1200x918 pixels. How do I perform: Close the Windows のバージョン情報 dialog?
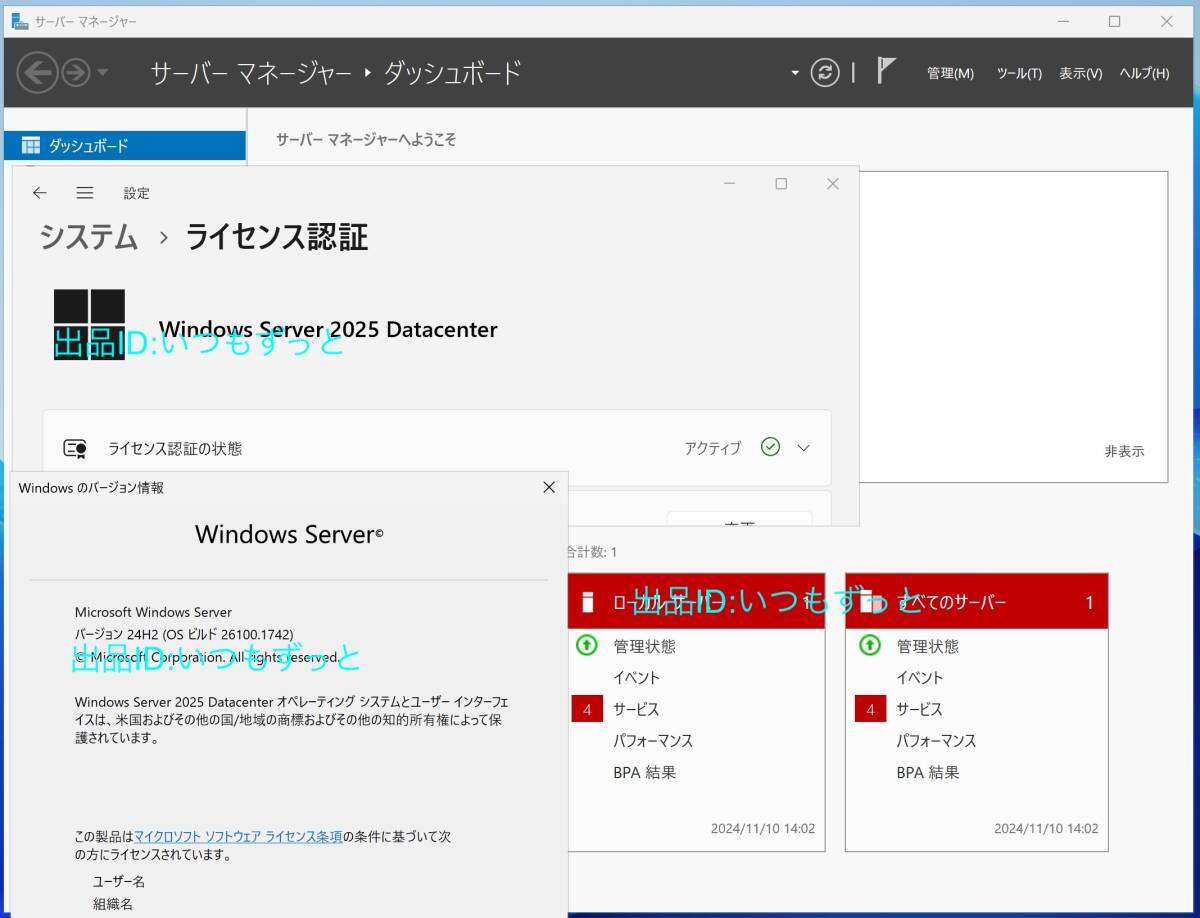[x=548, y=487]
